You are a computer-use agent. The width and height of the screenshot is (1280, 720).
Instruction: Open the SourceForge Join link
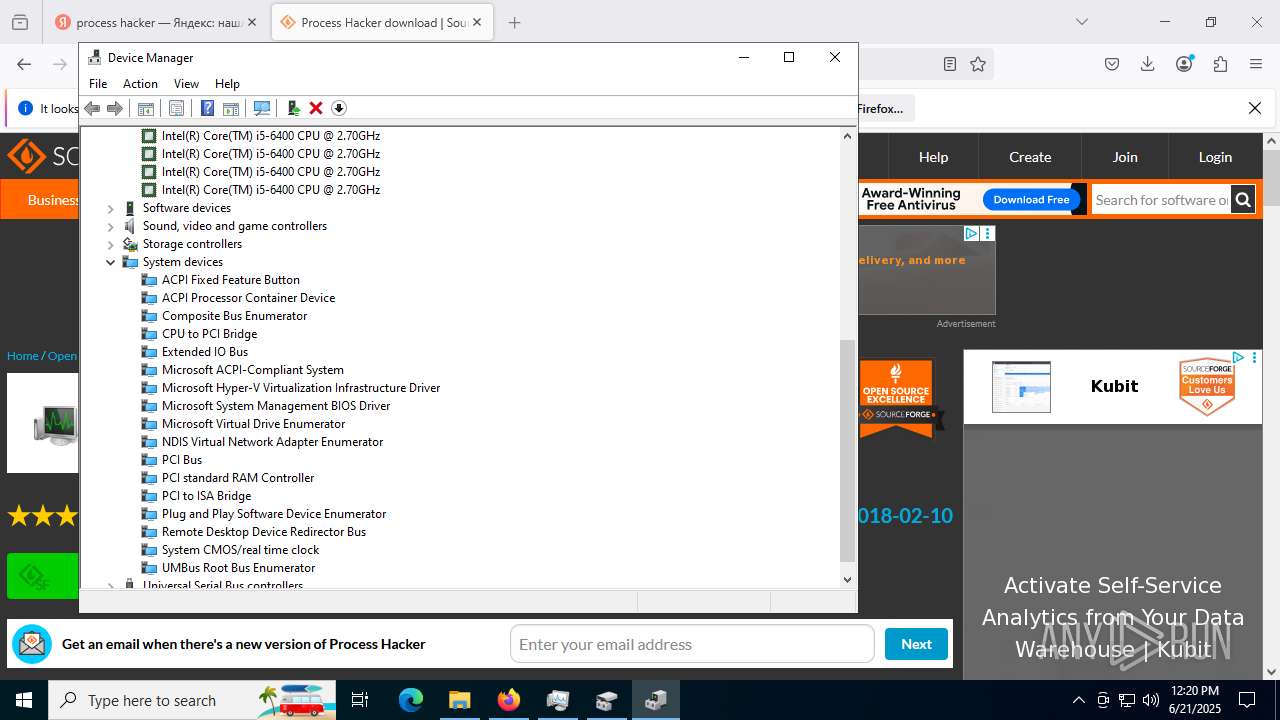pos(1125,157)
